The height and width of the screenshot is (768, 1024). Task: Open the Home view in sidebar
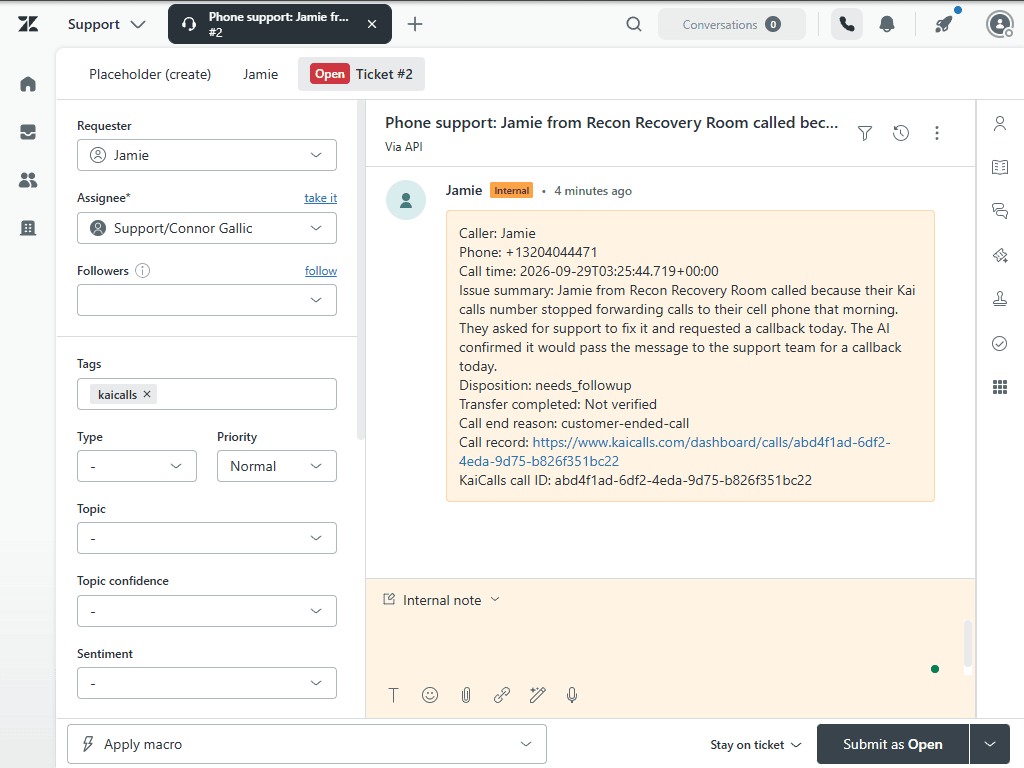pos(28,84)
